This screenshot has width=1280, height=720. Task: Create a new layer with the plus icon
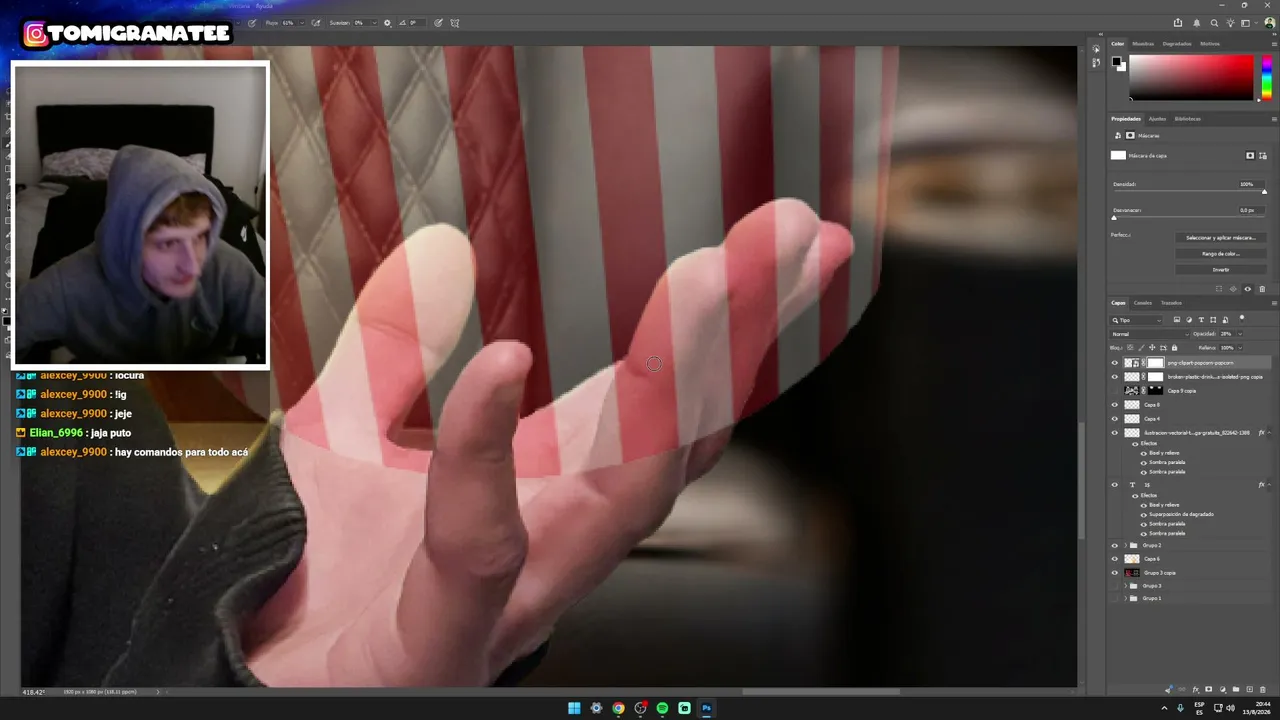[x=1249, y=690]
